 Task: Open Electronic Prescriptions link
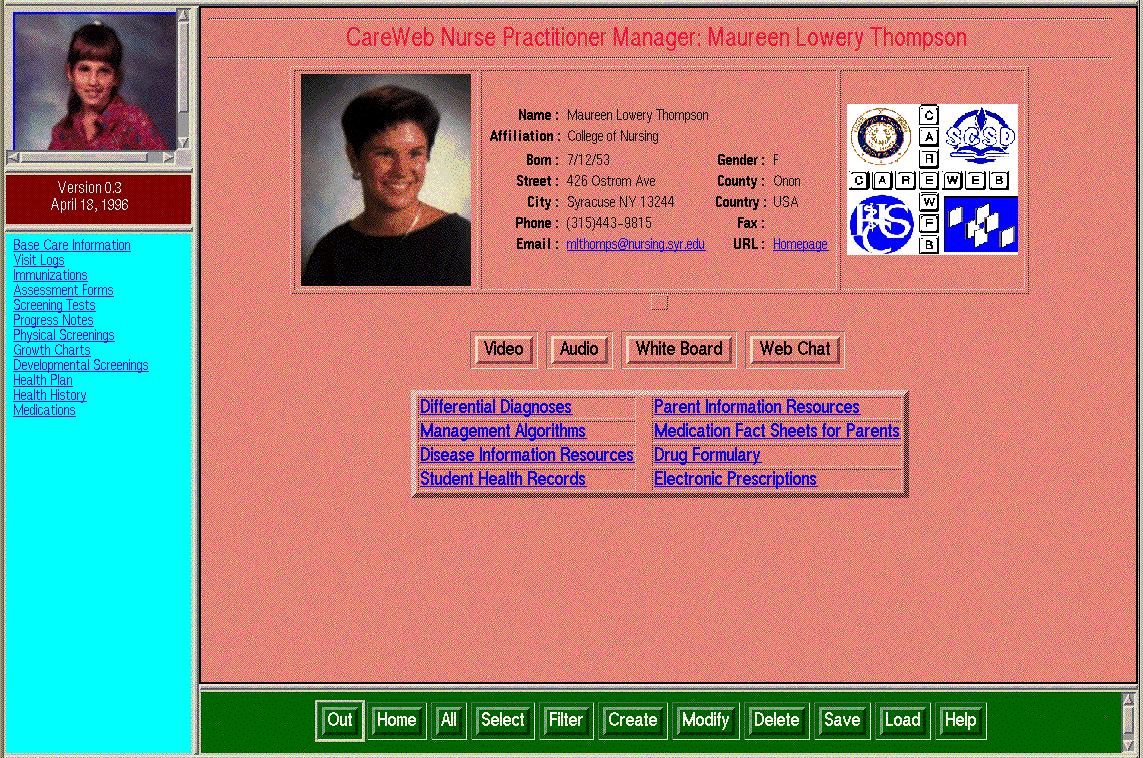[735, 479]
